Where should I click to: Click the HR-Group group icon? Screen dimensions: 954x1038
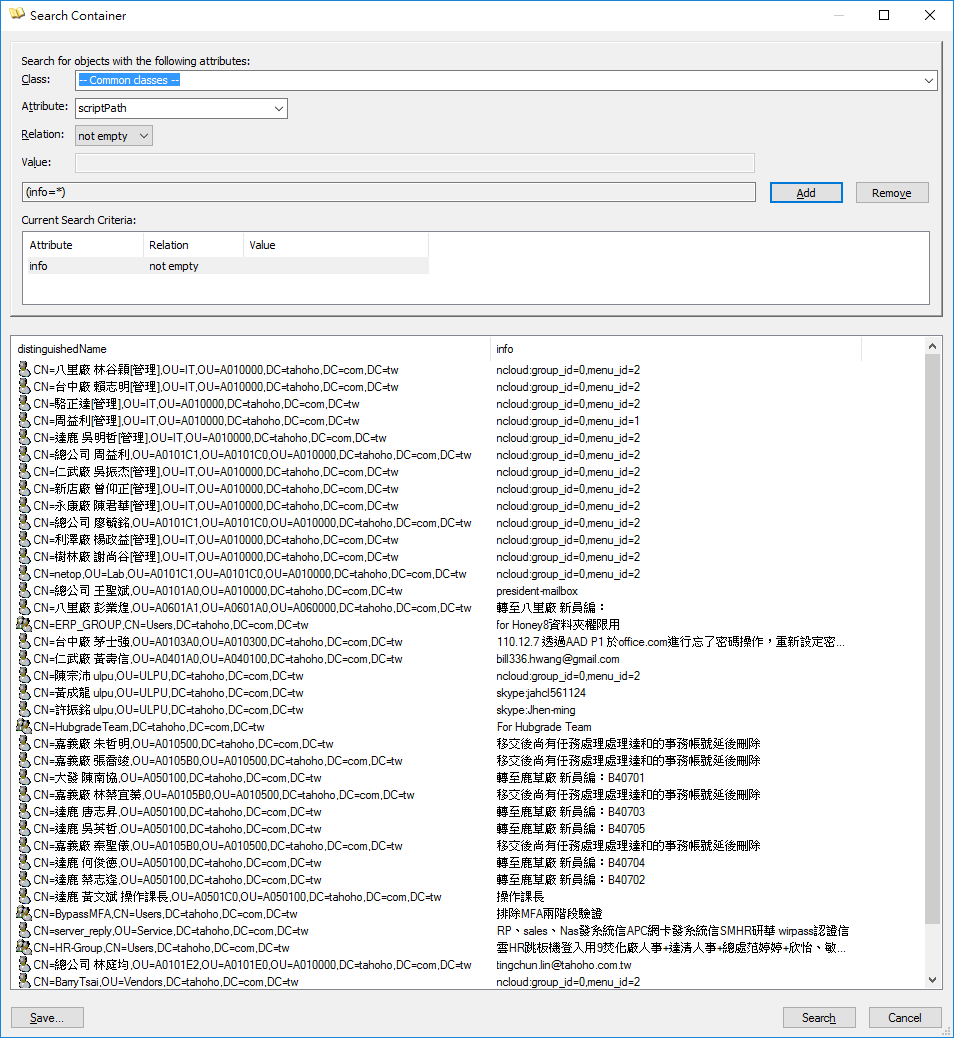[x=24, y=948]
